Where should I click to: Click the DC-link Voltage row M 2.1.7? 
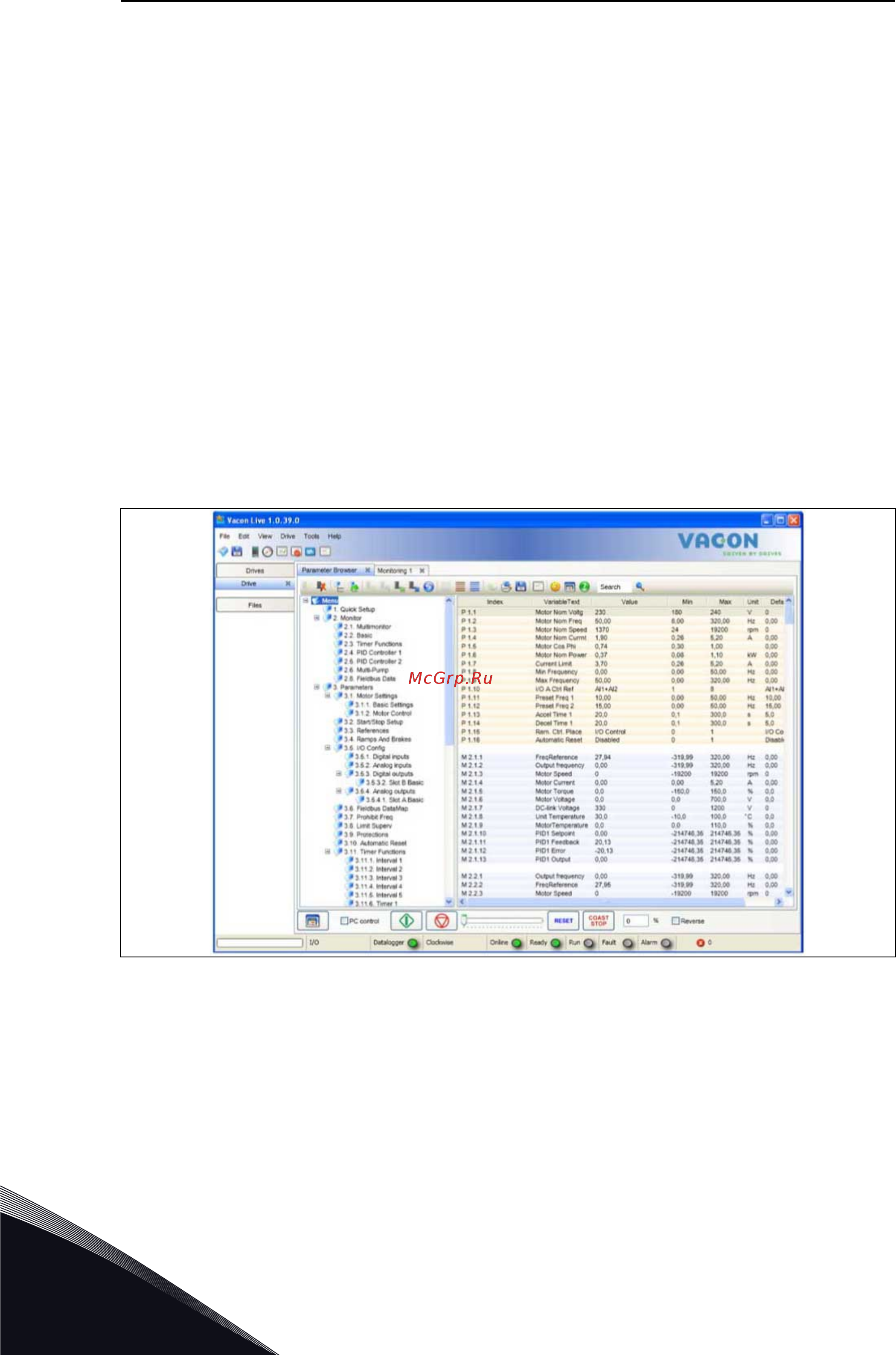(622, 808)
